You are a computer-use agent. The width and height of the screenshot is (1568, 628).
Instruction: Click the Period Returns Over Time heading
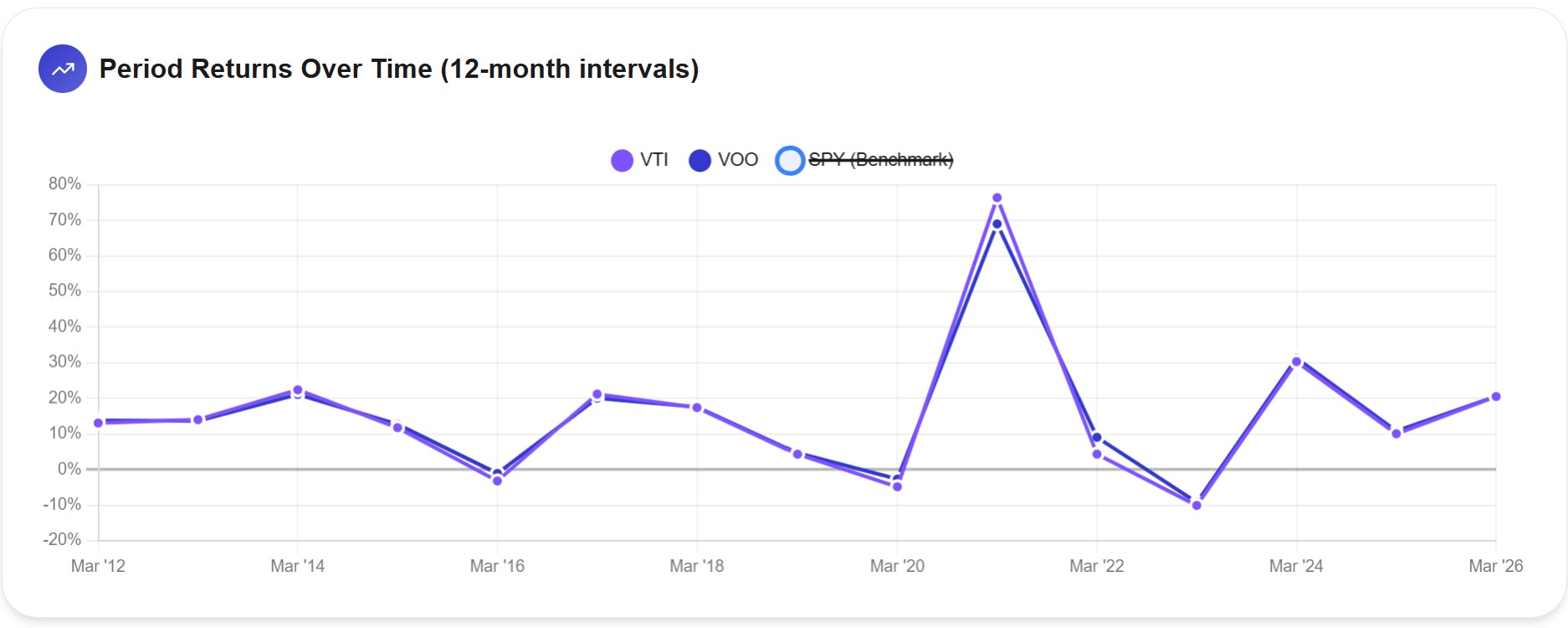coord(399,69)
